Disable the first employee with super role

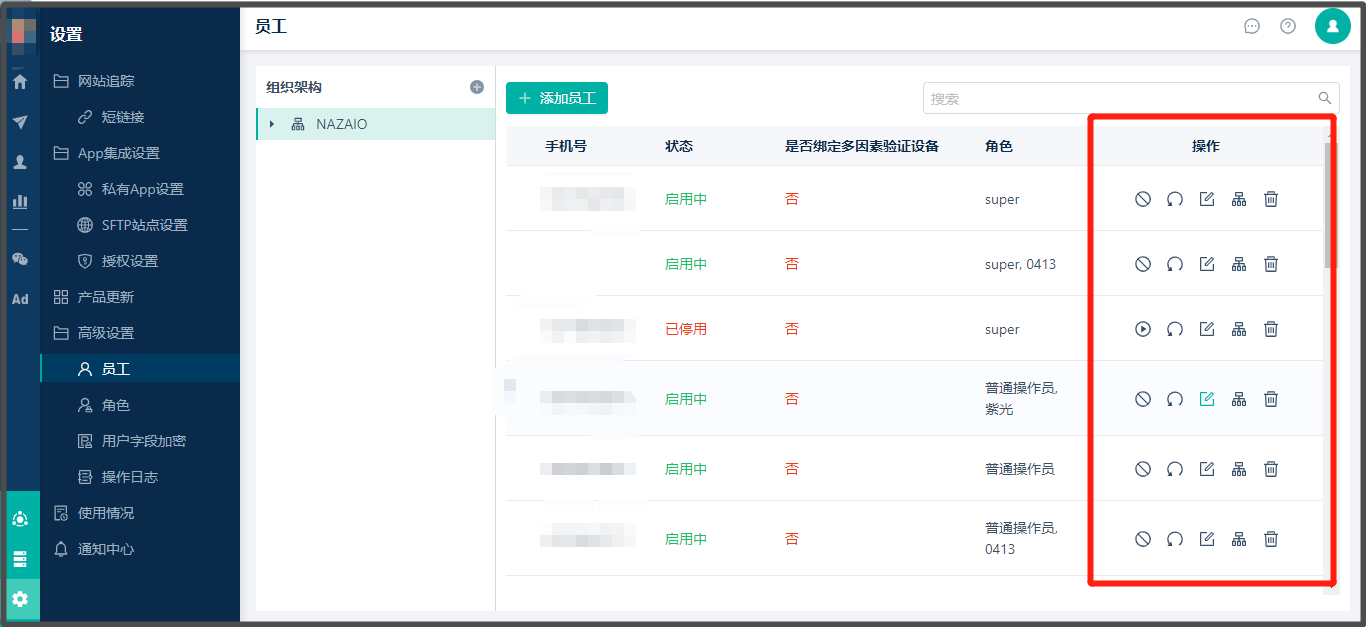pos(1143,199)
